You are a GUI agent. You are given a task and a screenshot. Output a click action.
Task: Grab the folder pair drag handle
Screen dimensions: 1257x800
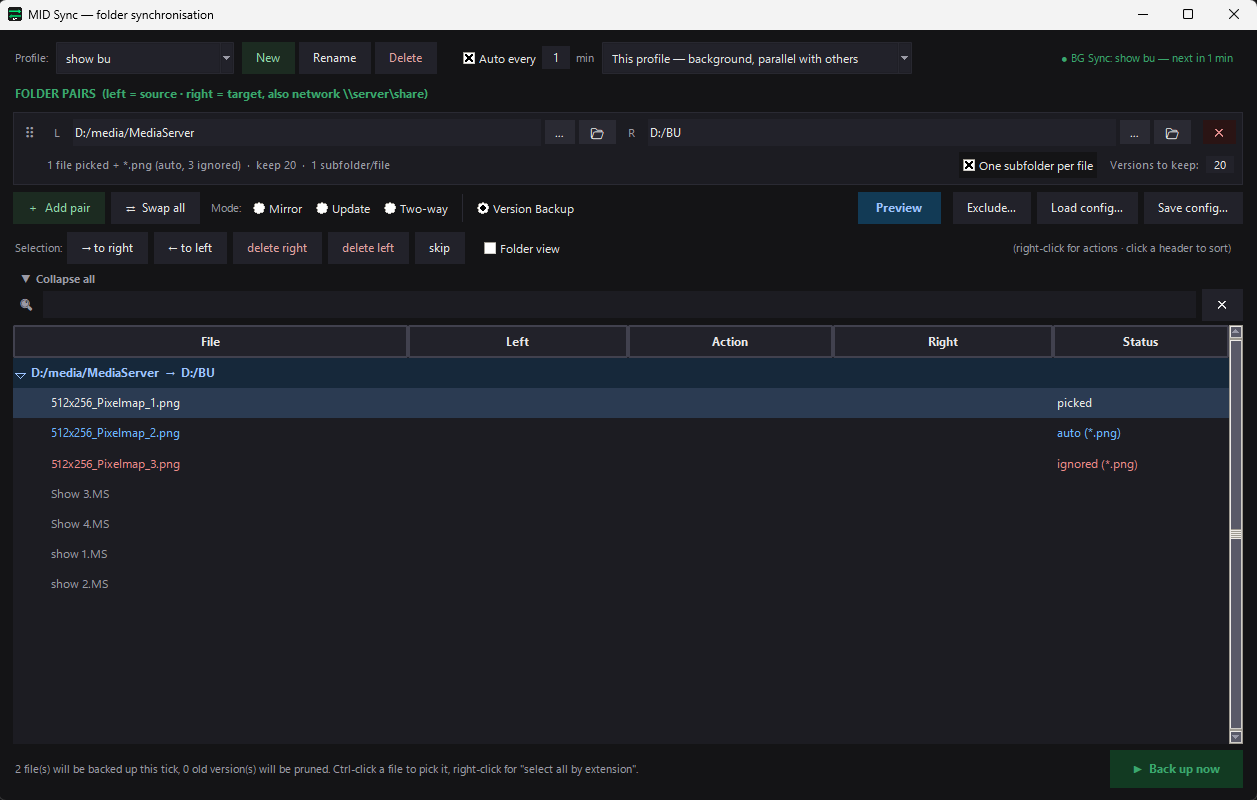click(29, 133)
